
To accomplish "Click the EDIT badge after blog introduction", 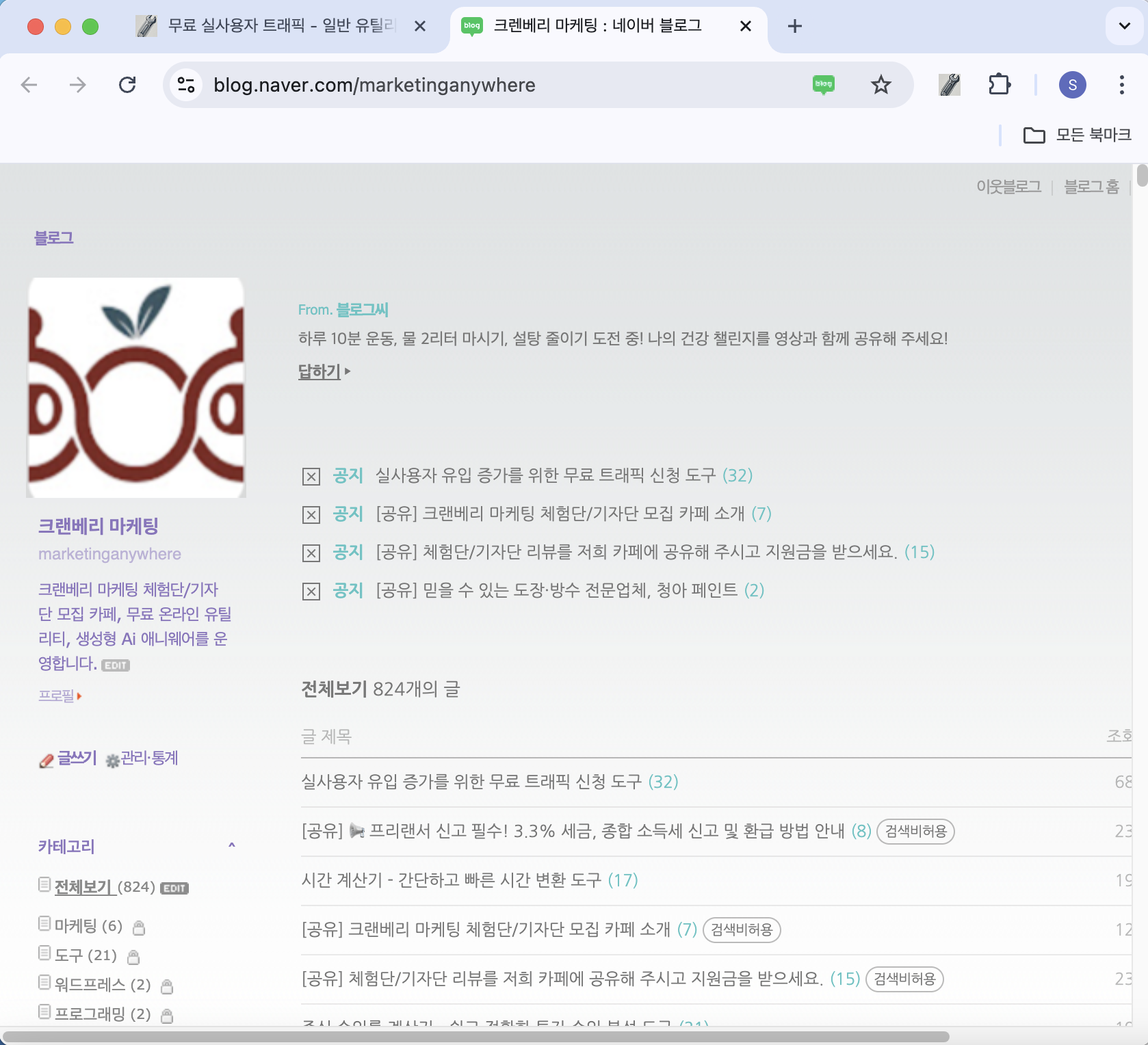I will pyautogui.click(x=116, y=665).
